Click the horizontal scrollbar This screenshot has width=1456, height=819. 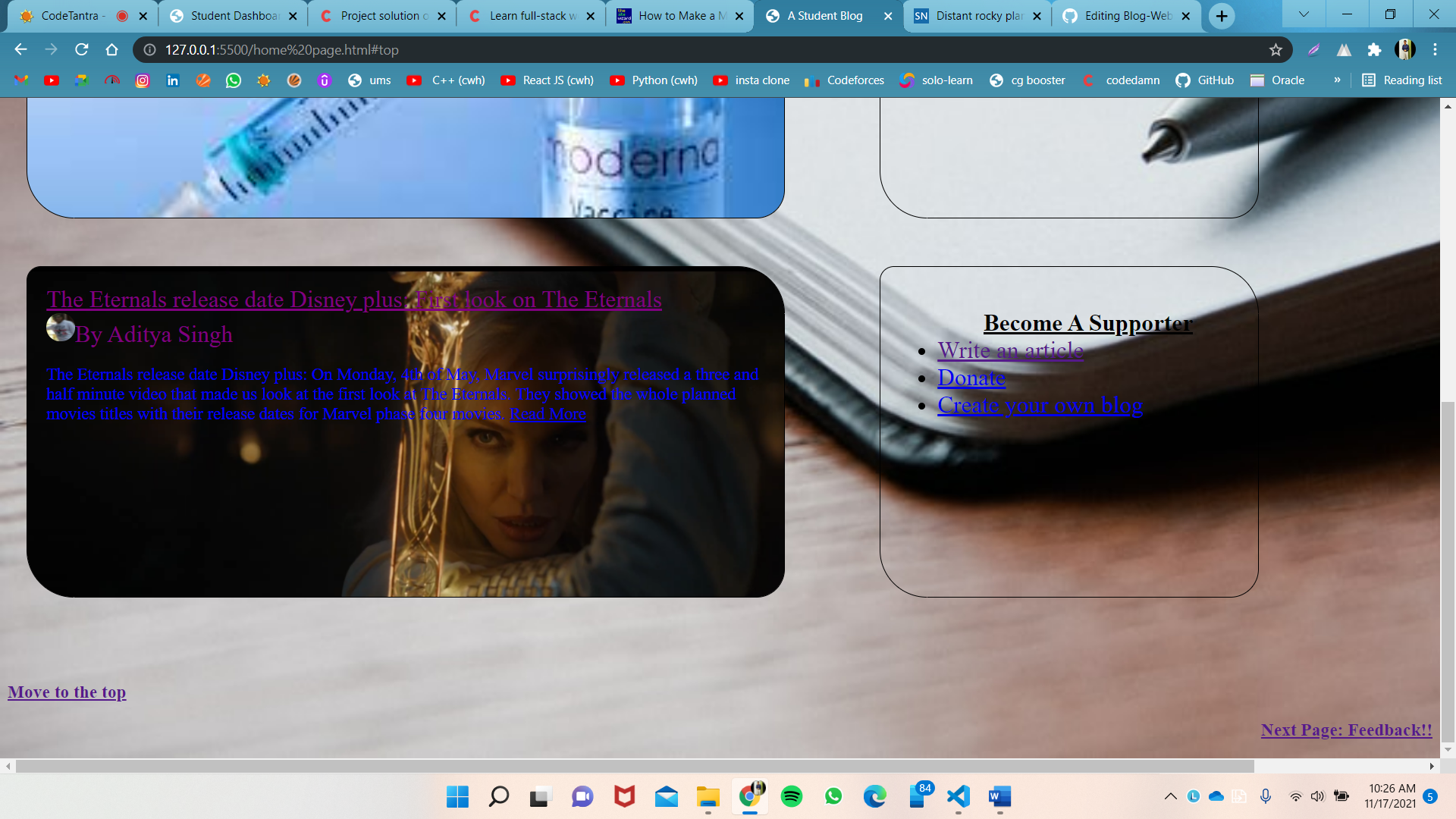634,766
